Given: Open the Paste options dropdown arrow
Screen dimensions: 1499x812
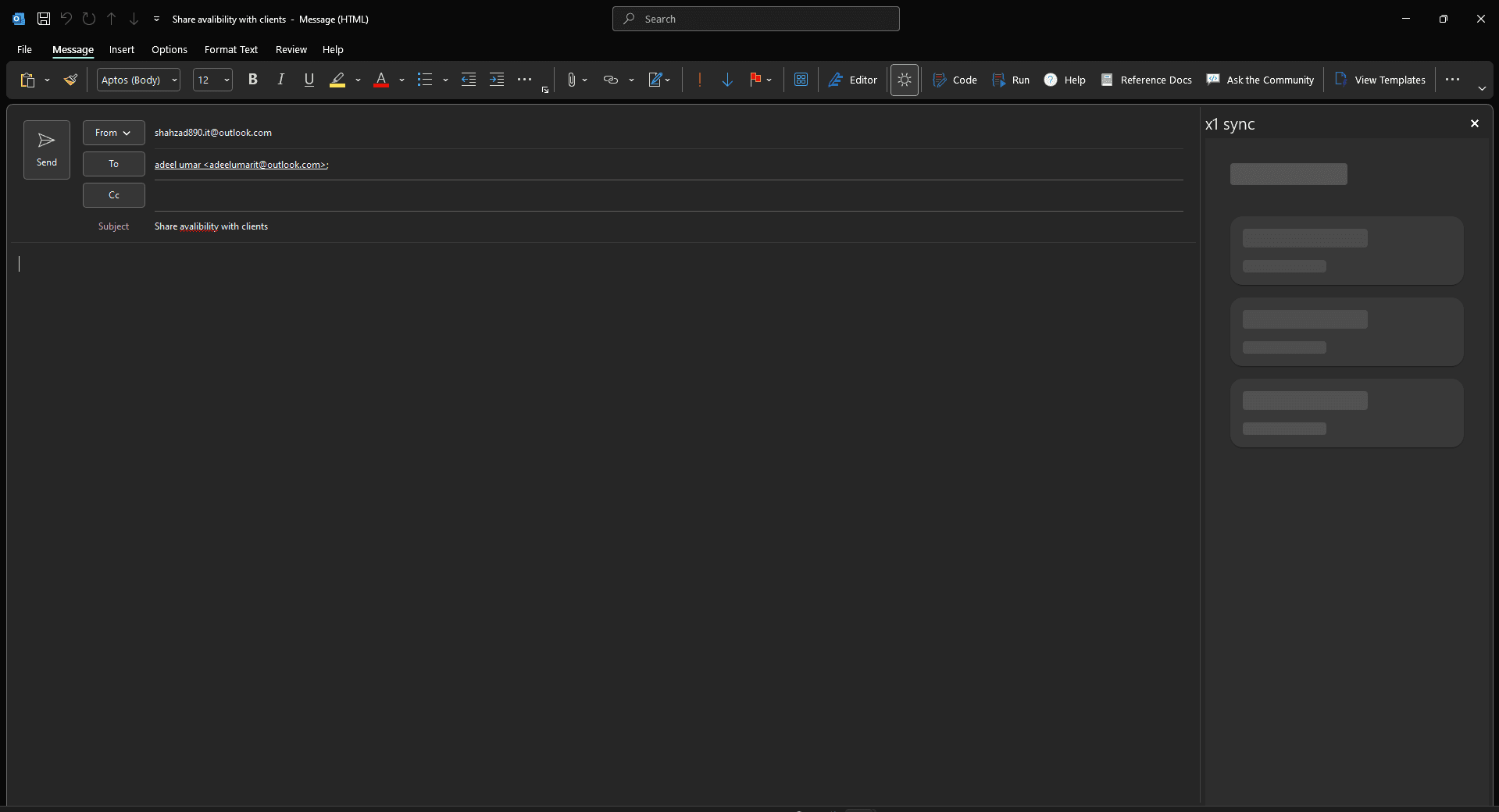Looking at the screenshot, I should 47,80.
